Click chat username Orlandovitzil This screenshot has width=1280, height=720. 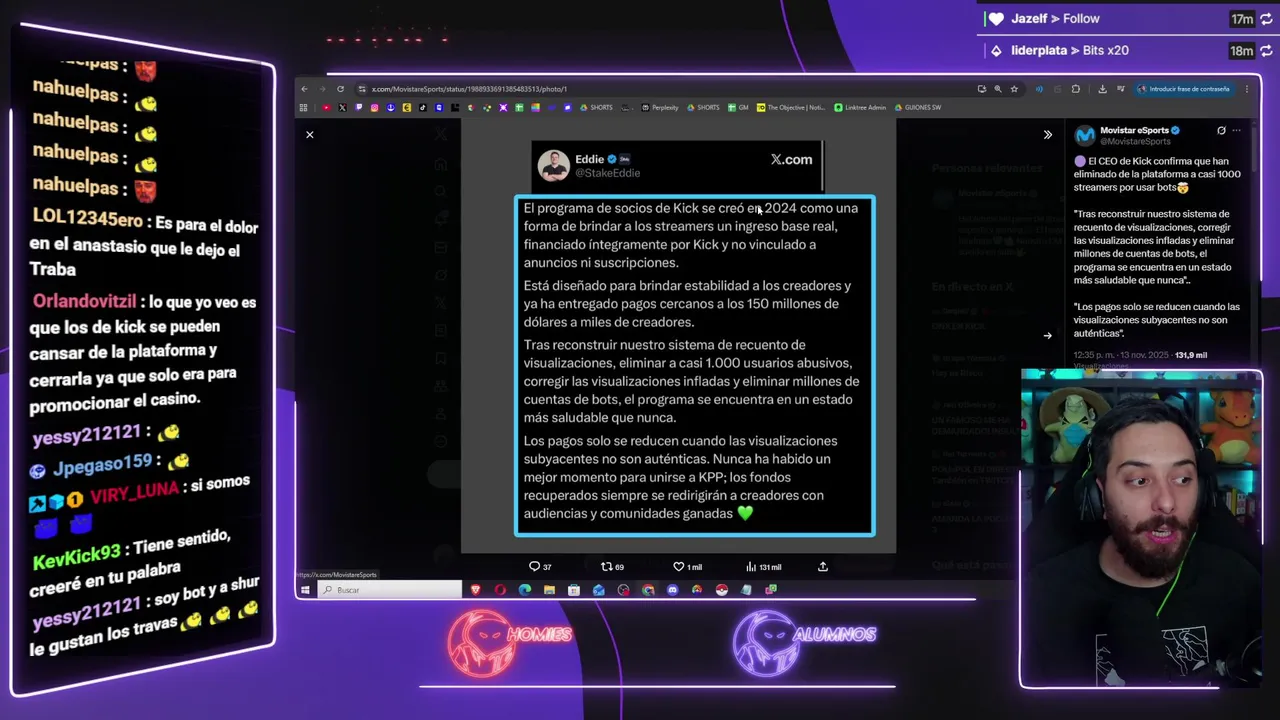click(x=85, y=301)
